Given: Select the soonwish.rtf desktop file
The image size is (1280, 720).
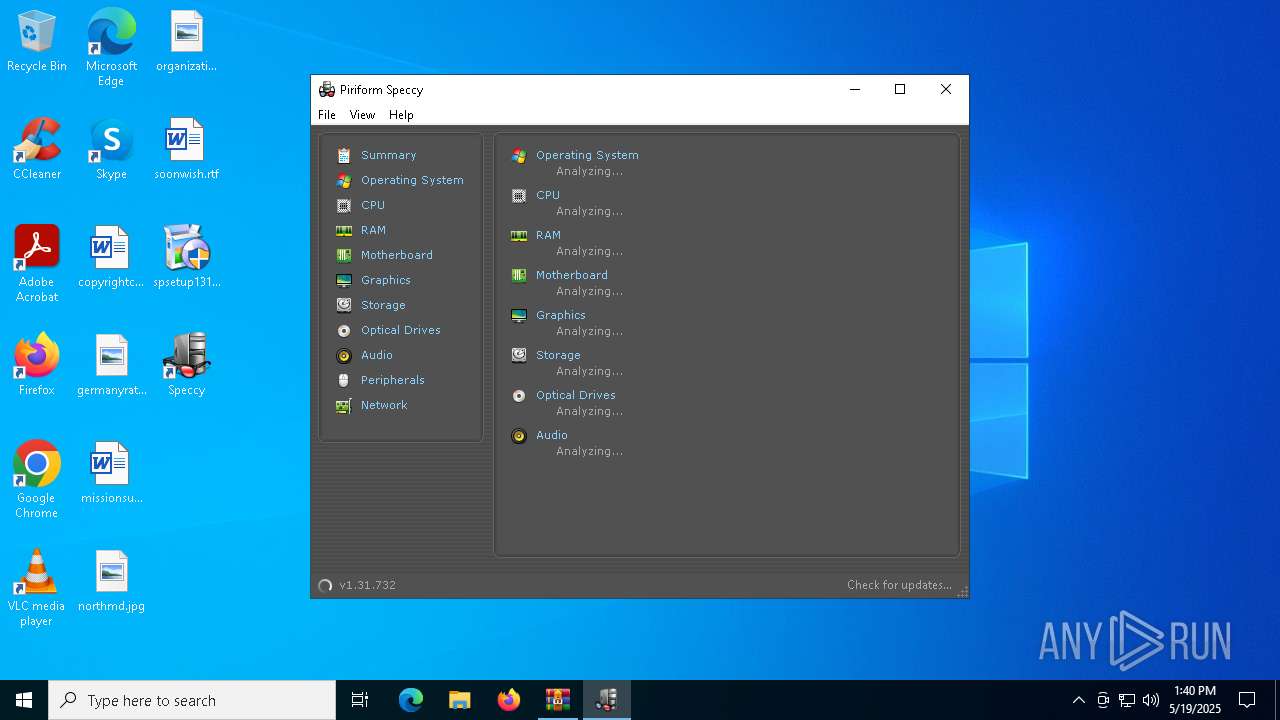Looking at the screenshot, I should tap(186, 149).
